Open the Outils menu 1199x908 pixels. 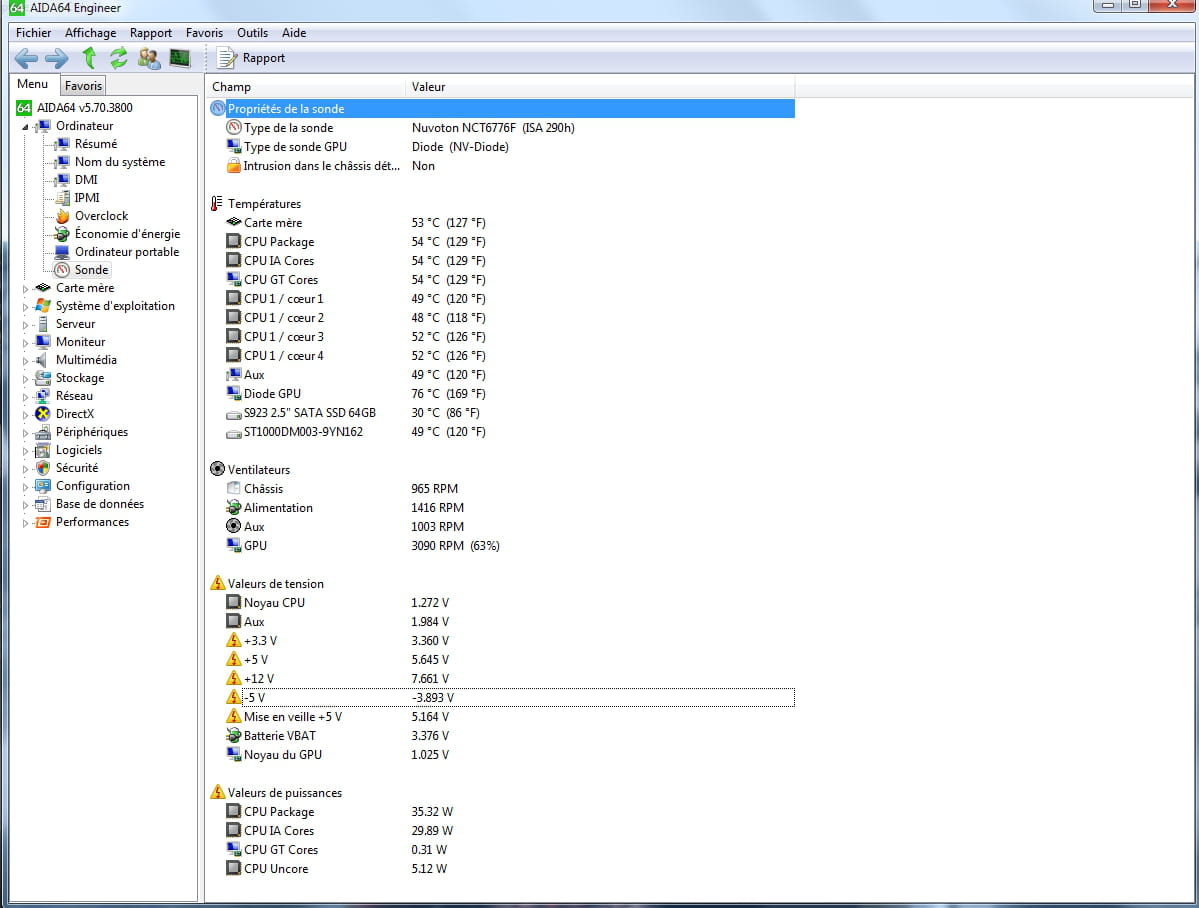pos(252,33)
